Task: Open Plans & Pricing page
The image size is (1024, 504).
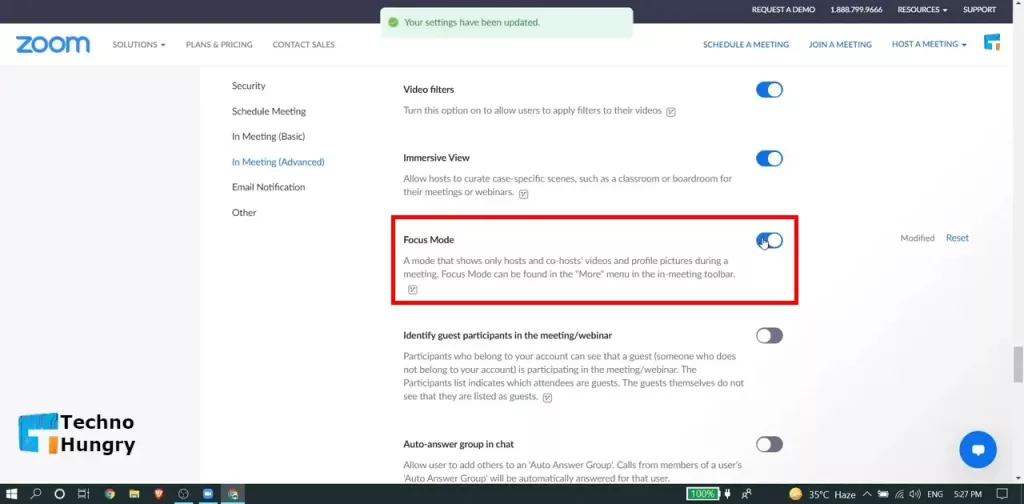Action: [x=219, y=44]
